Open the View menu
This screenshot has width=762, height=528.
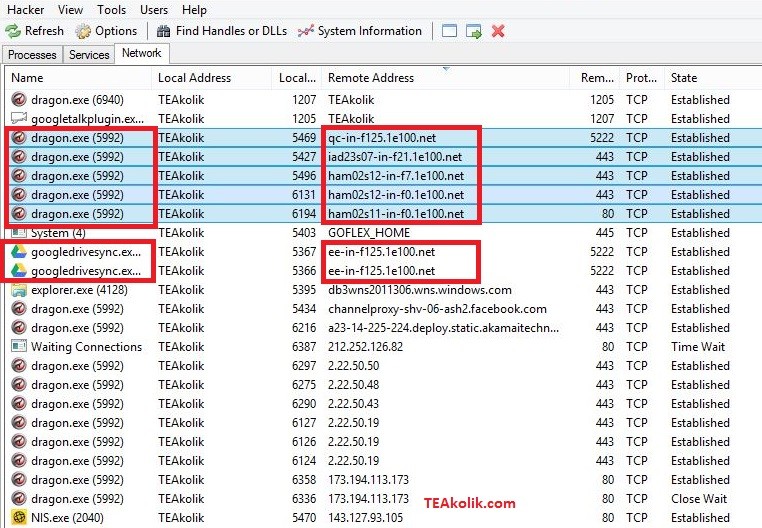tap(70, 9)
